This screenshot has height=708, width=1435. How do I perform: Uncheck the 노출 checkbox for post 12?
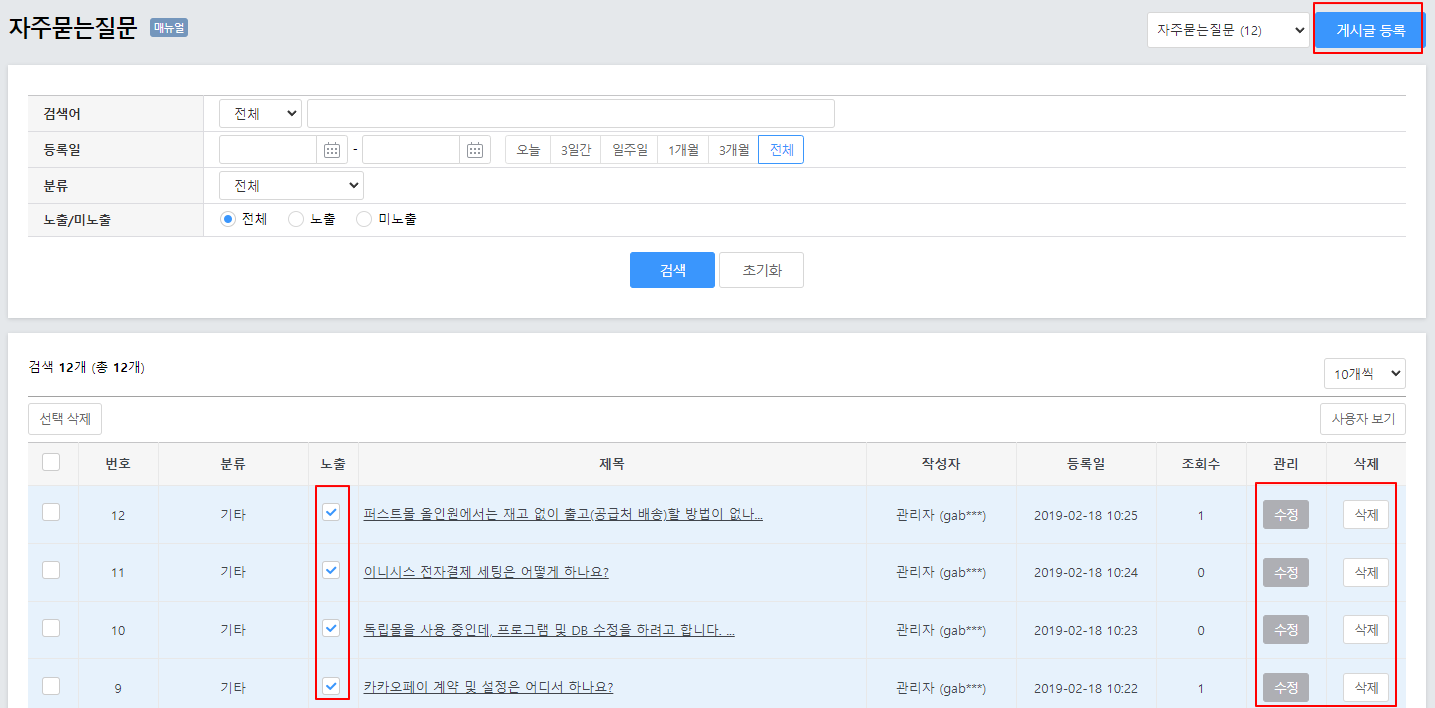(x=331, y=513)
